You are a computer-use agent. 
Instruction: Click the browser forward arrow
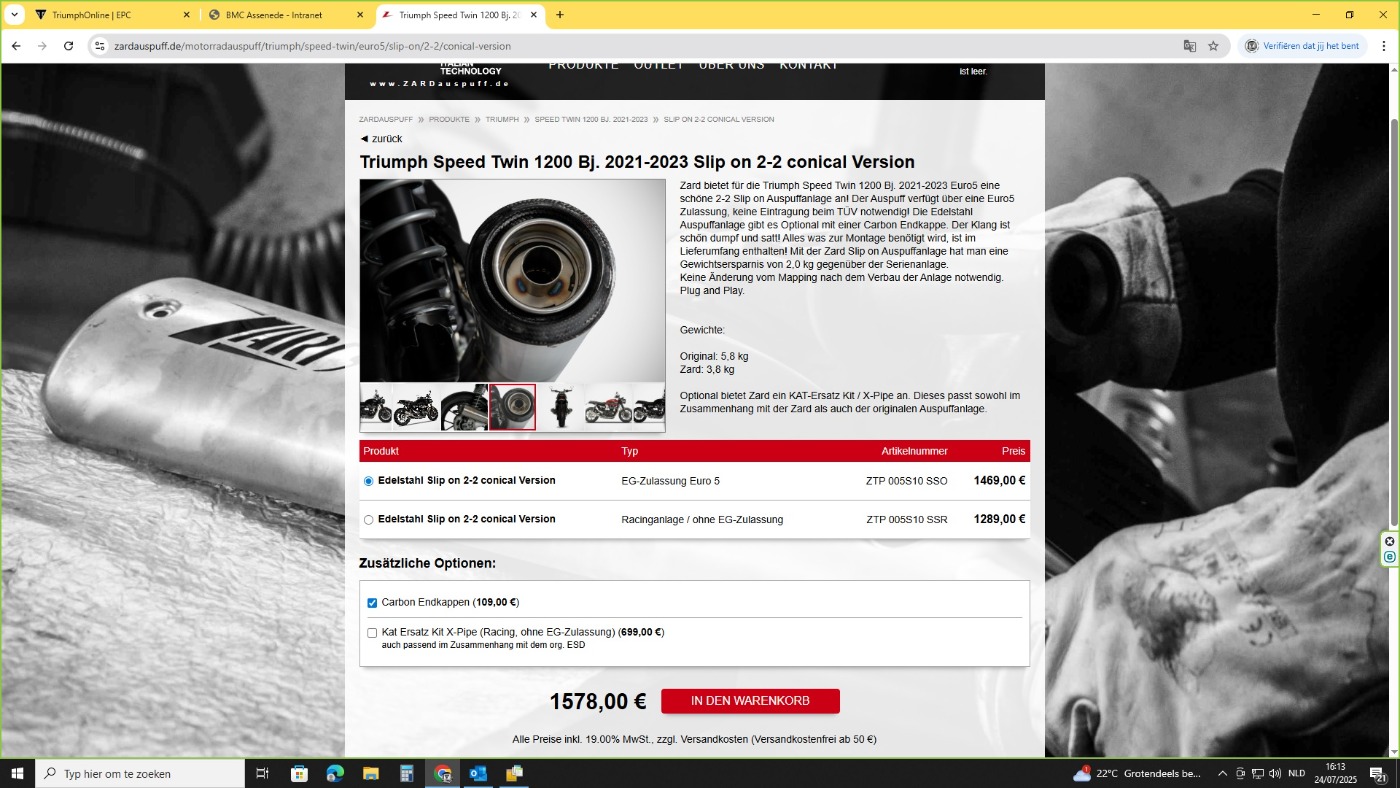[x=42, y=46]
